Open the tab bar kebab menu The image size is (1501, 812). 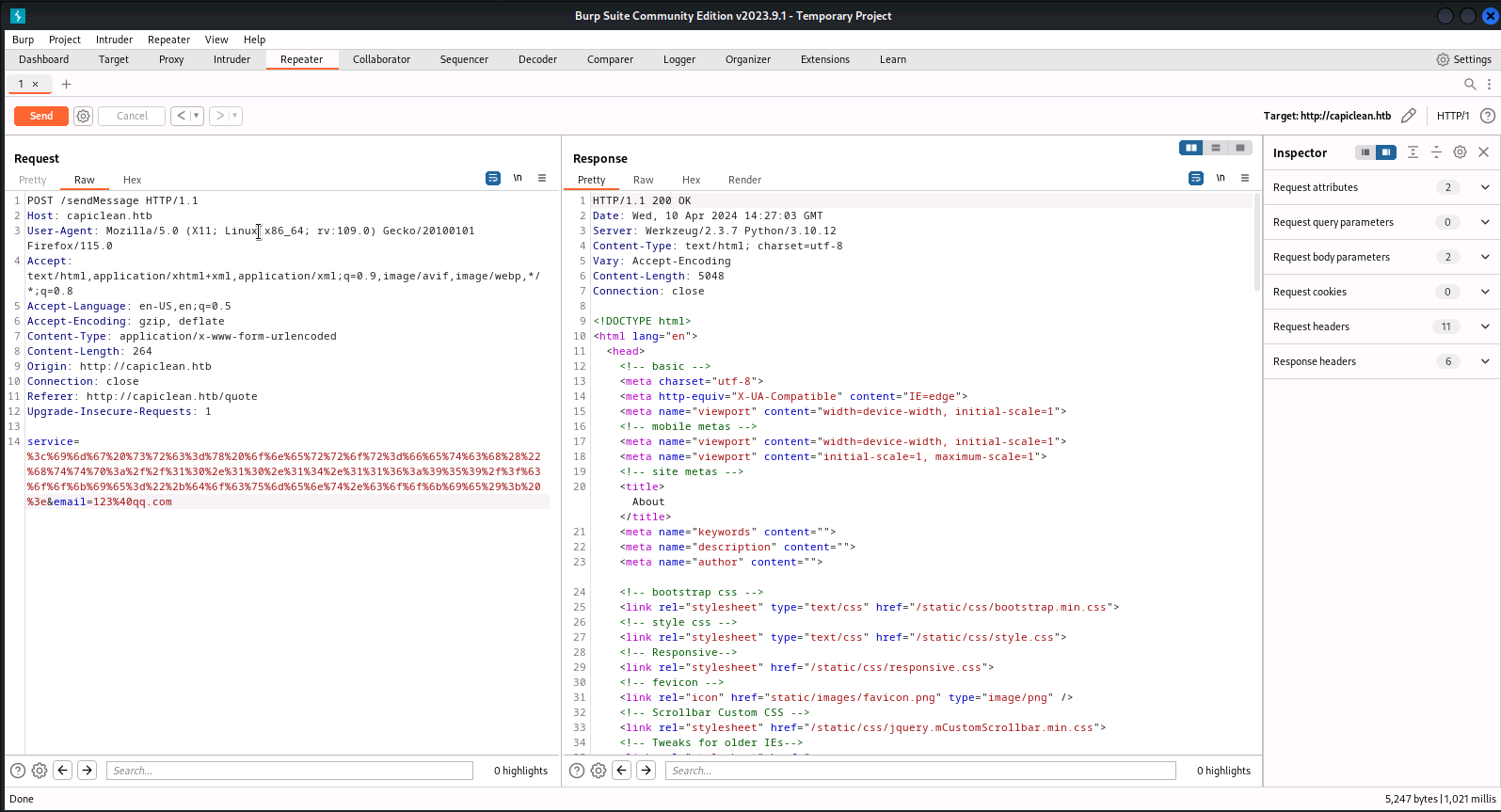tap(1489, 84)
